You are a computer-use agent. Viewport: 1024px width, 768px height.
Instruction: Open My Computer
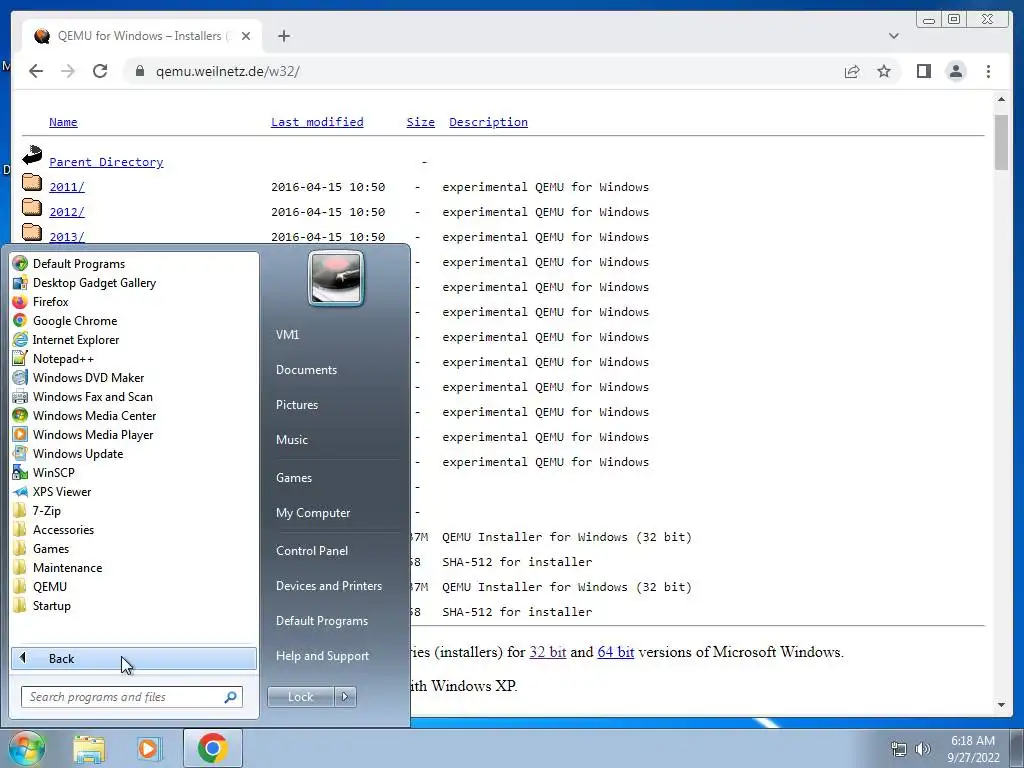coord(313,513)
